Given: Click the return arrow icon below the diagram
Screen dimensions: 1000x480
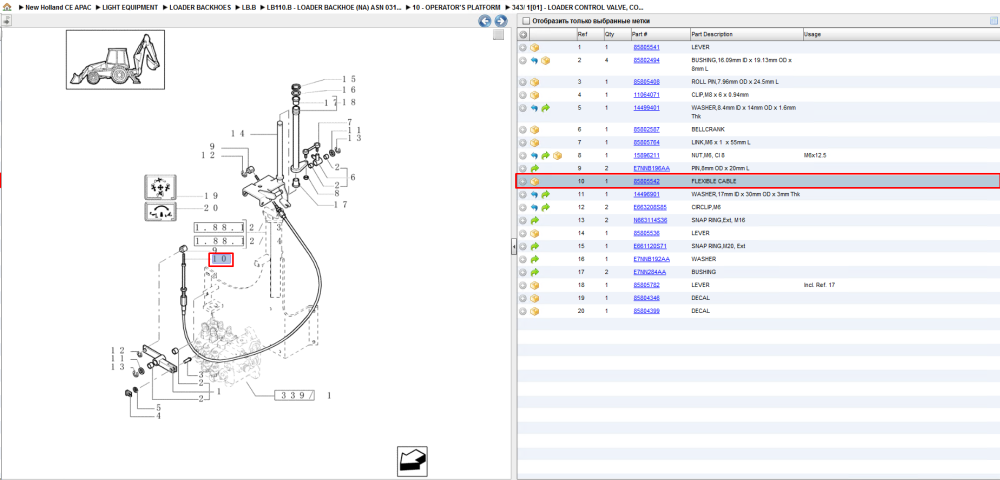Looking at the screenshot, I should pos(411,460).
